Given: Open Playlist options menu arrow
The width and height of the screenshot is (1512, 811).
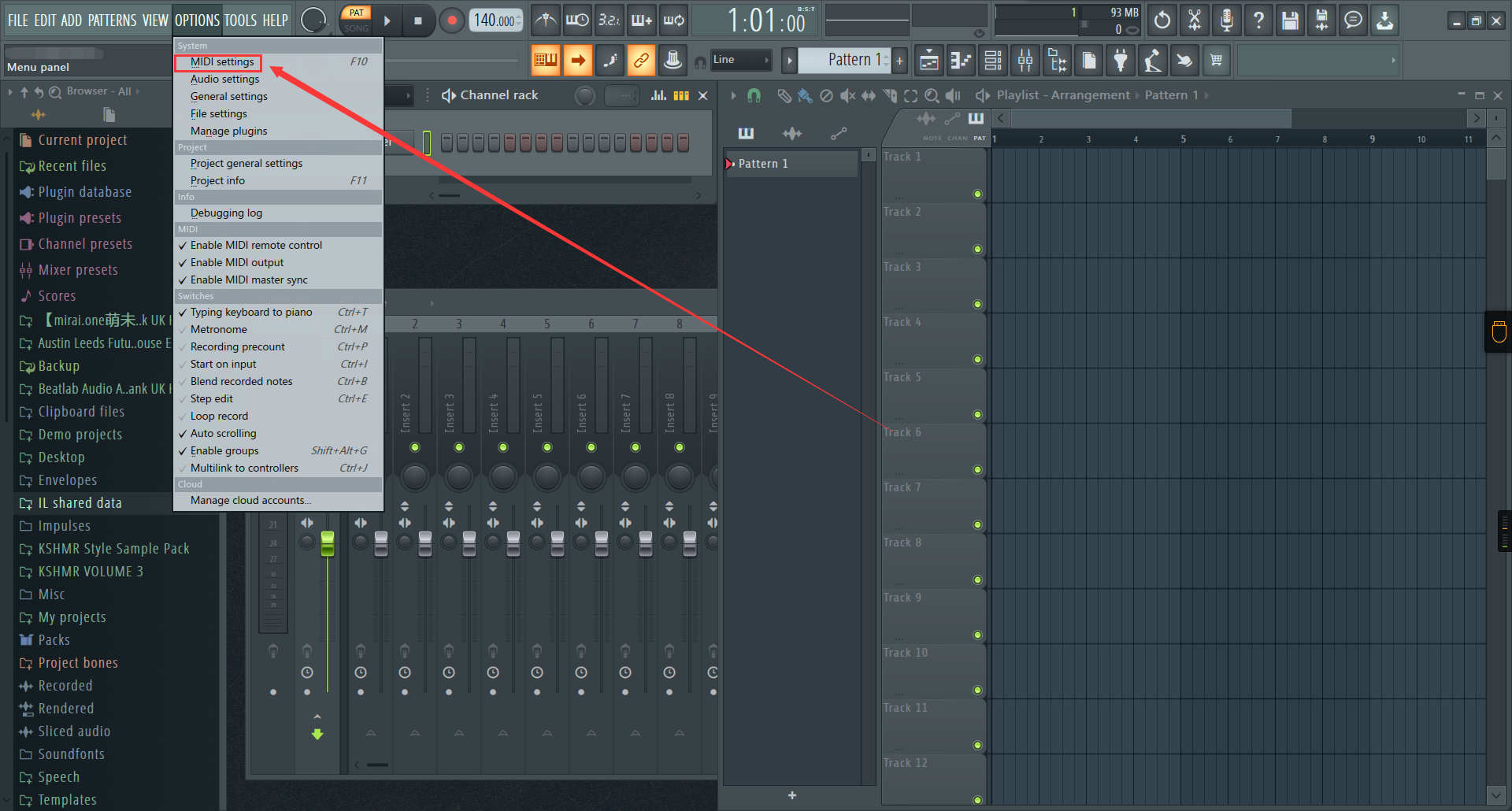Looking at the screenshot, I should [x=733, y=95].
